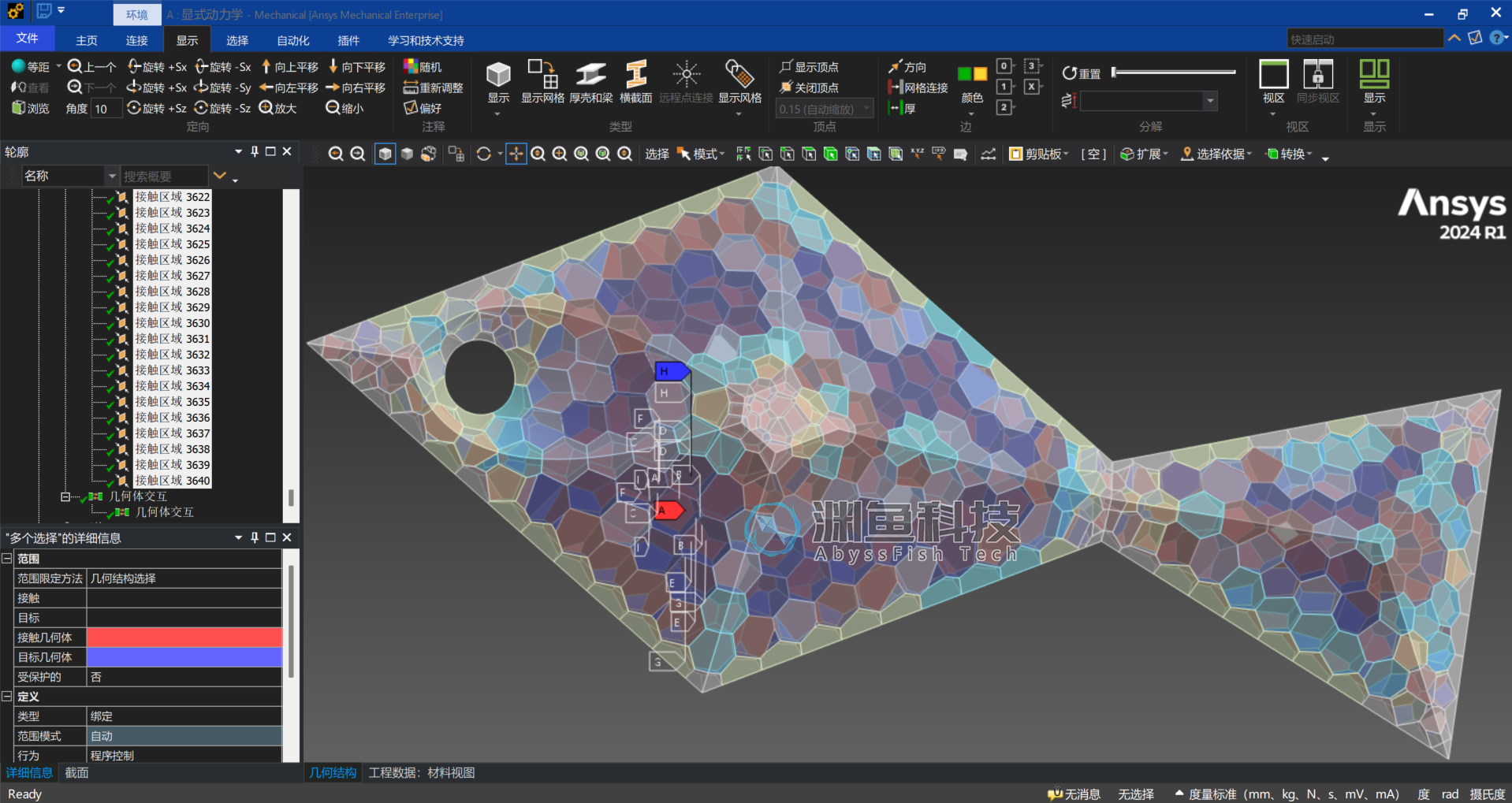Screen dimensions: 1512x803
Task: Click 度量标准 units in status bar
Action: coord(1287,794)
